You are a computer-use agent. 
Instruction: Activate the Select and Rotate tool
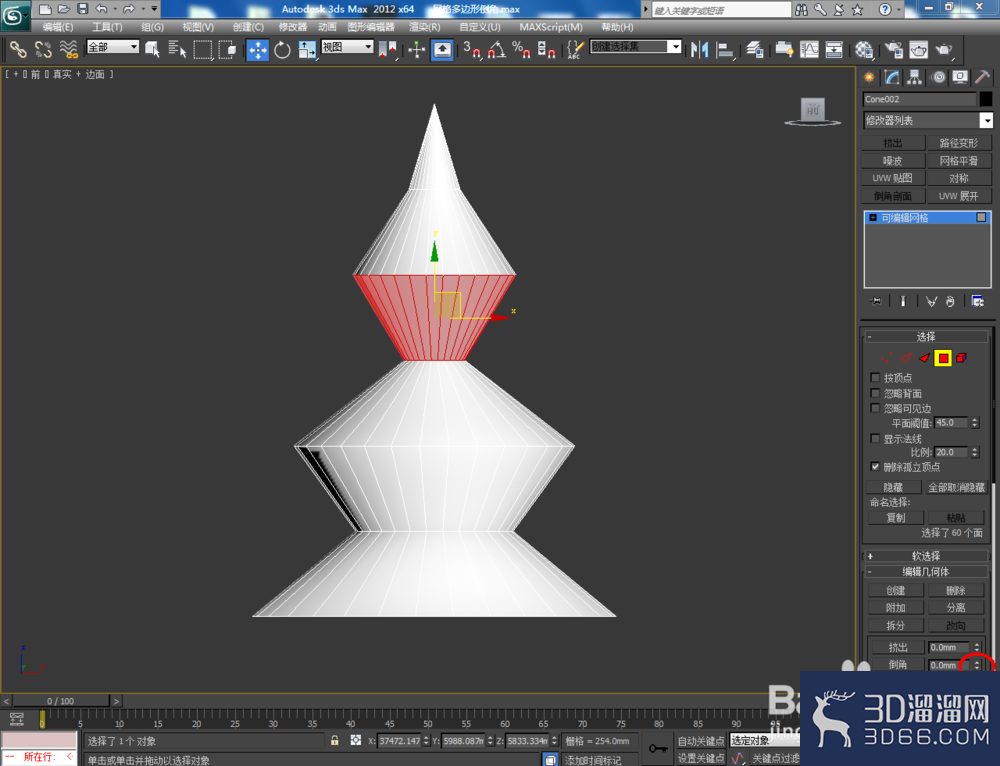[x=282, y=49]
